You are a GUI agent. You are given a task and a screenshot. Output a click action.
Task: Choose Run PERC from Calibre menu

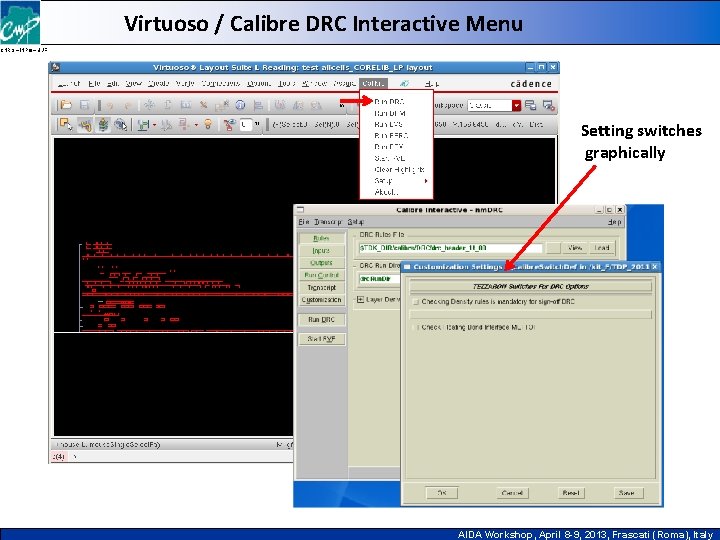coord(397,135)
